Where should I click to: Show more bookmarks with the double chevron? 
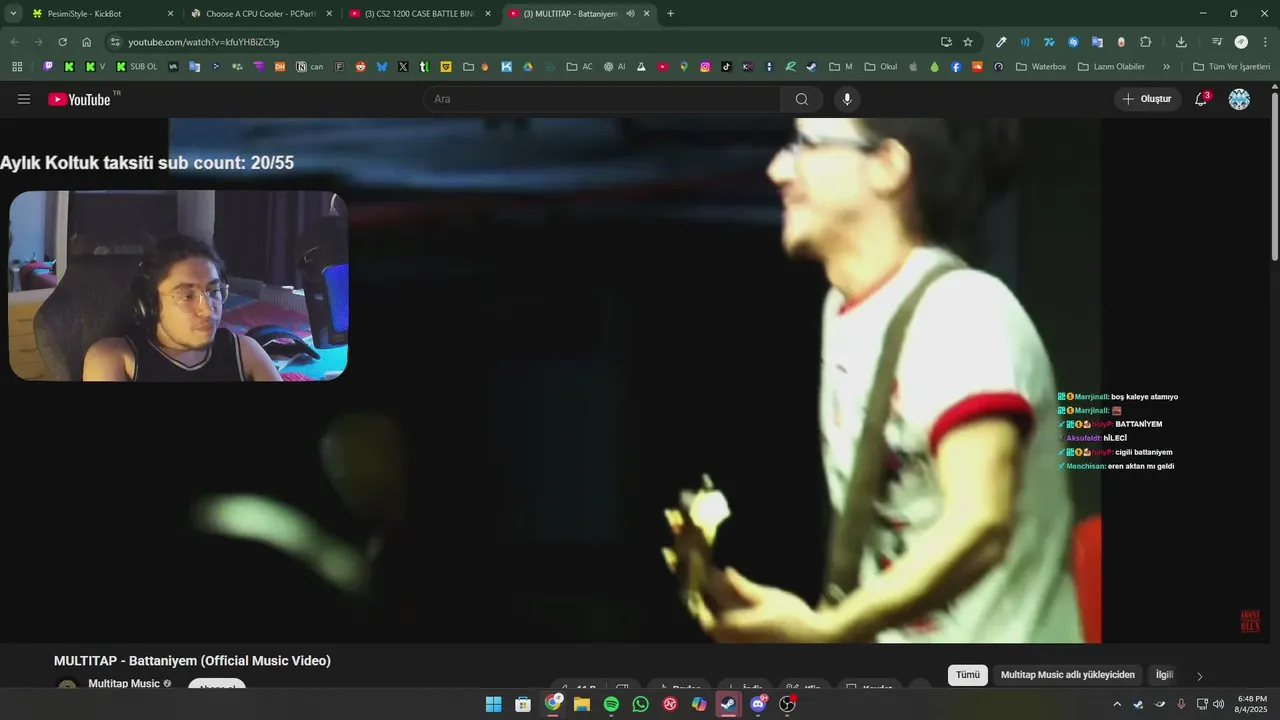[x=1166, y=67]
